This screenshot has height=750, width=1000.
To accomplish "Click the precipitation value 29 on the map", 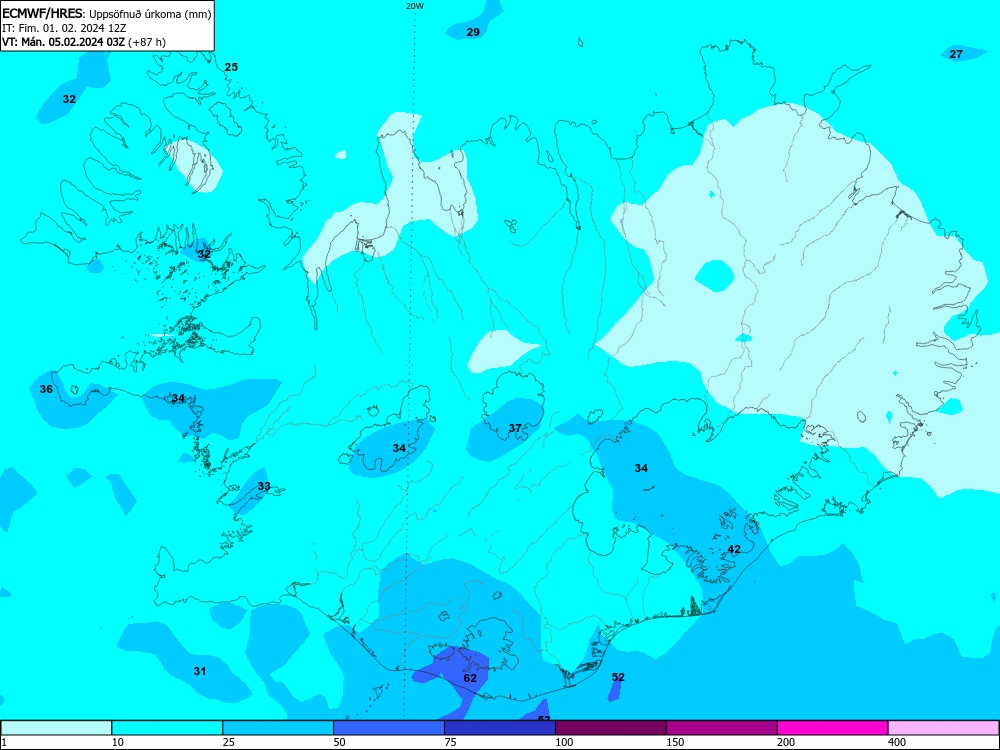I will (x=473, y=32).
